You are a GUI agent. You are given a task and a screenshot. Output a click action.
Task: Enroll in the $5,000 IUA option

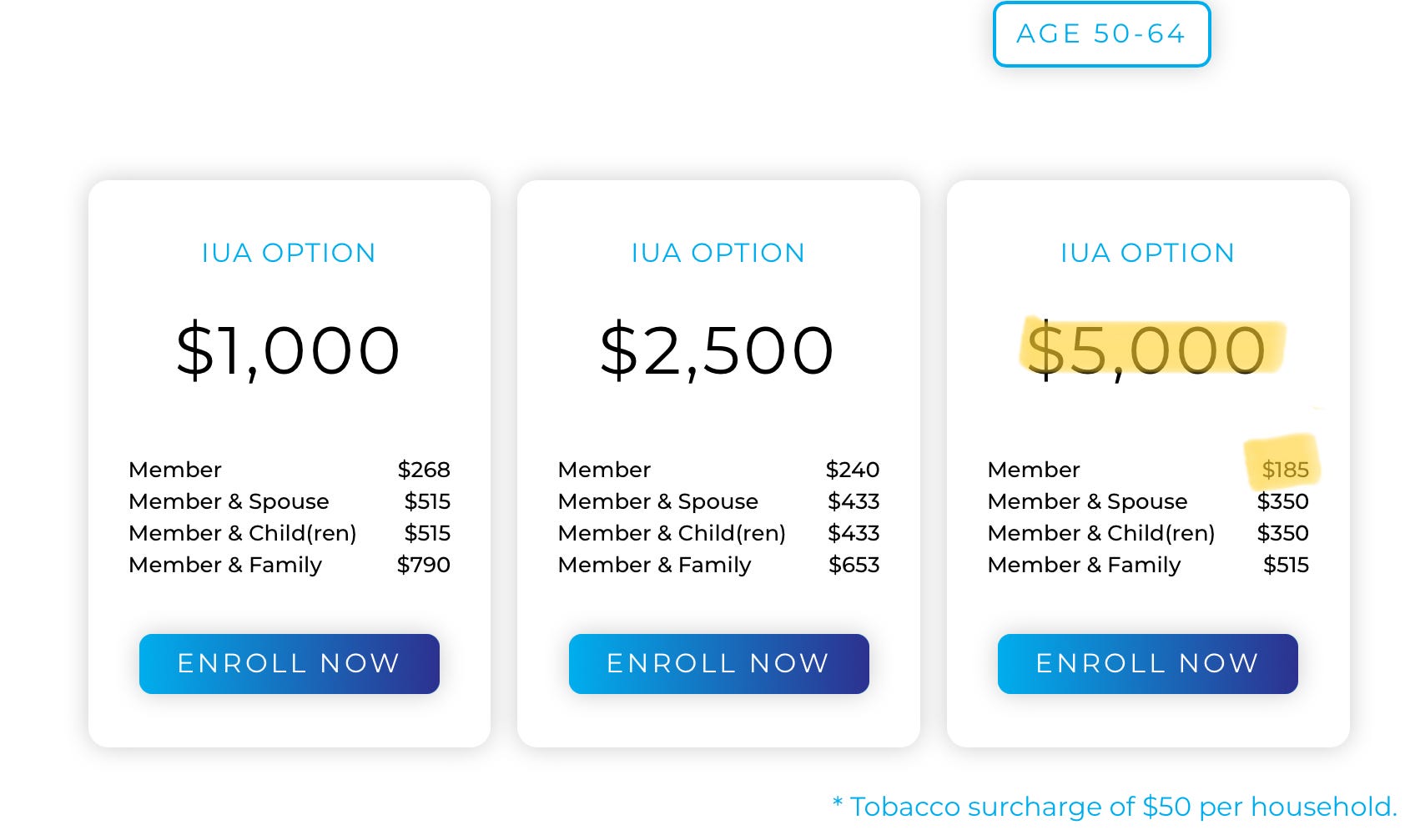(1148, 664)
